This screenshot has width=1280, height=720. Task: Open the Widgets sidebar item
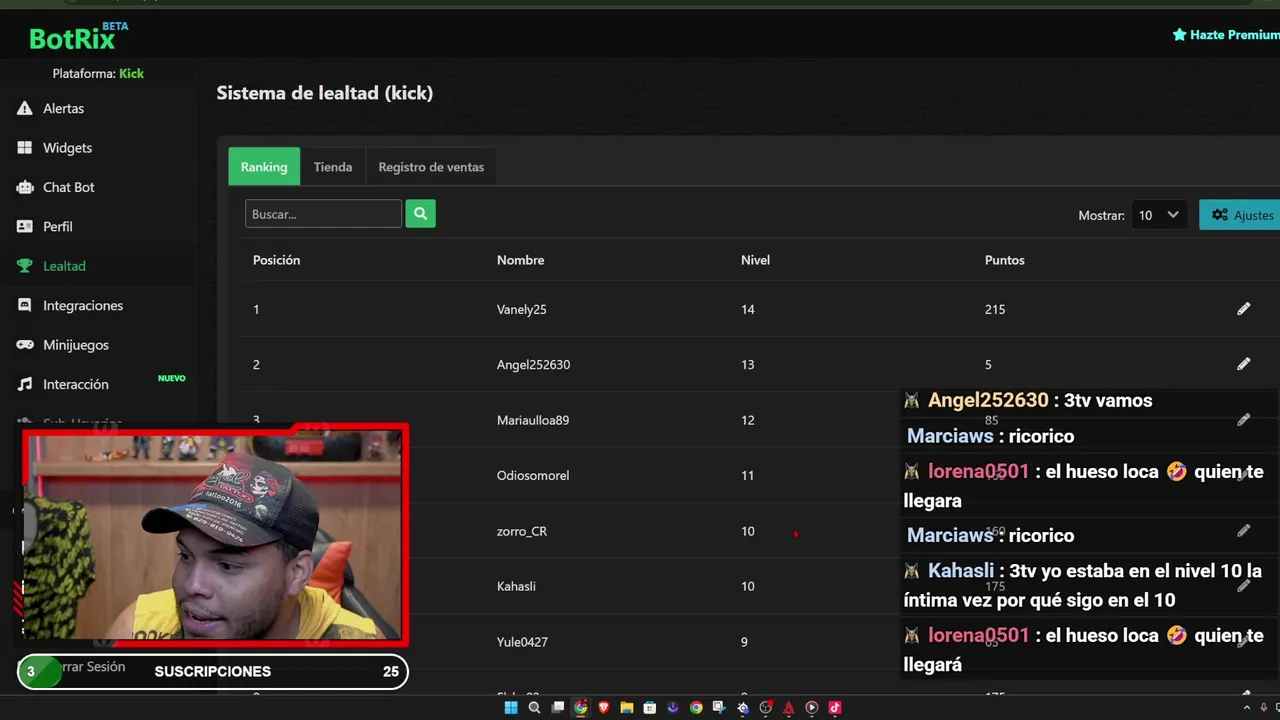(54, 148)
